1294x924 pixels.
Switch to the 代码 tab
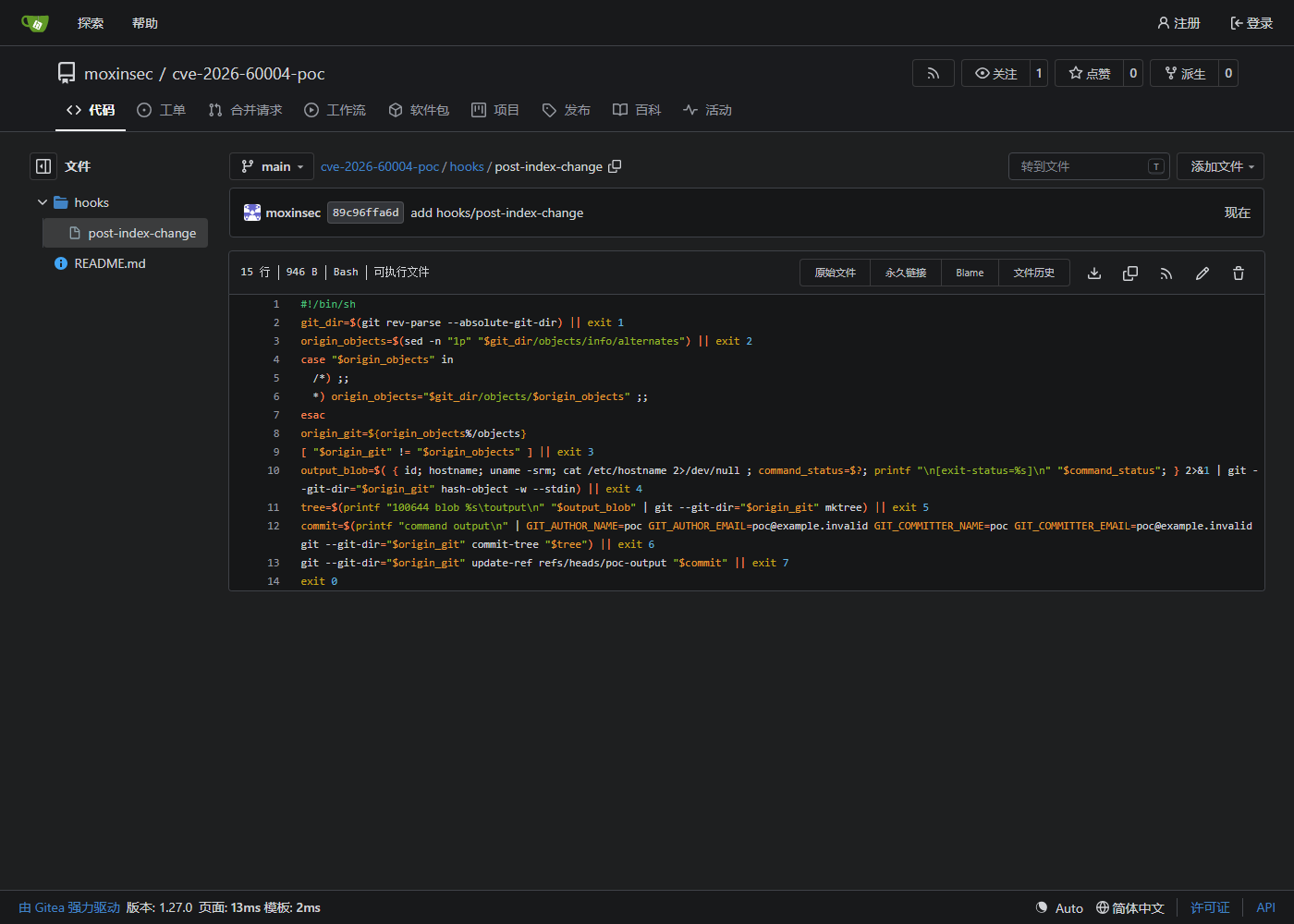coord(91,110)
